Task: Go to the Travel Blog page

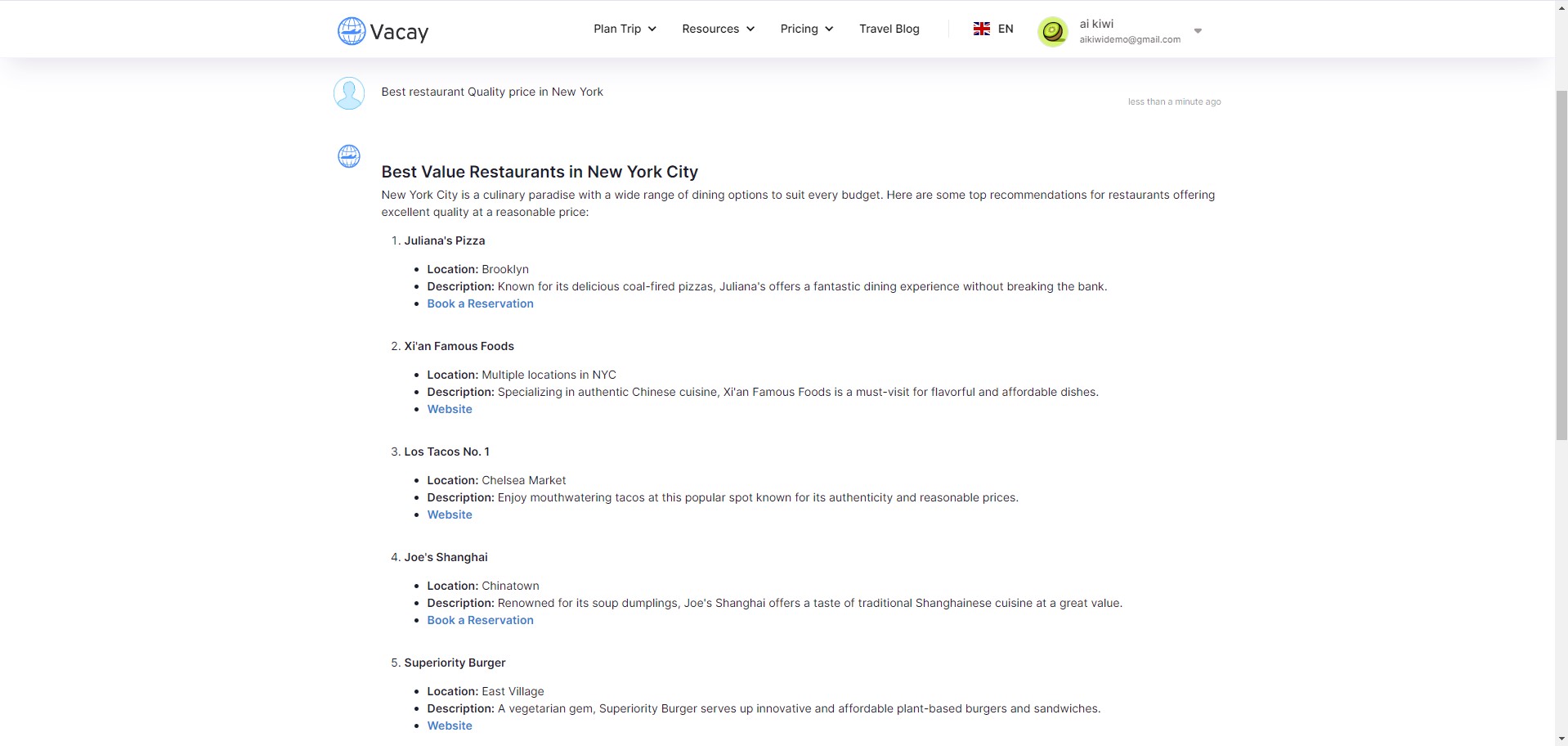Action: [x=889, y=29]
